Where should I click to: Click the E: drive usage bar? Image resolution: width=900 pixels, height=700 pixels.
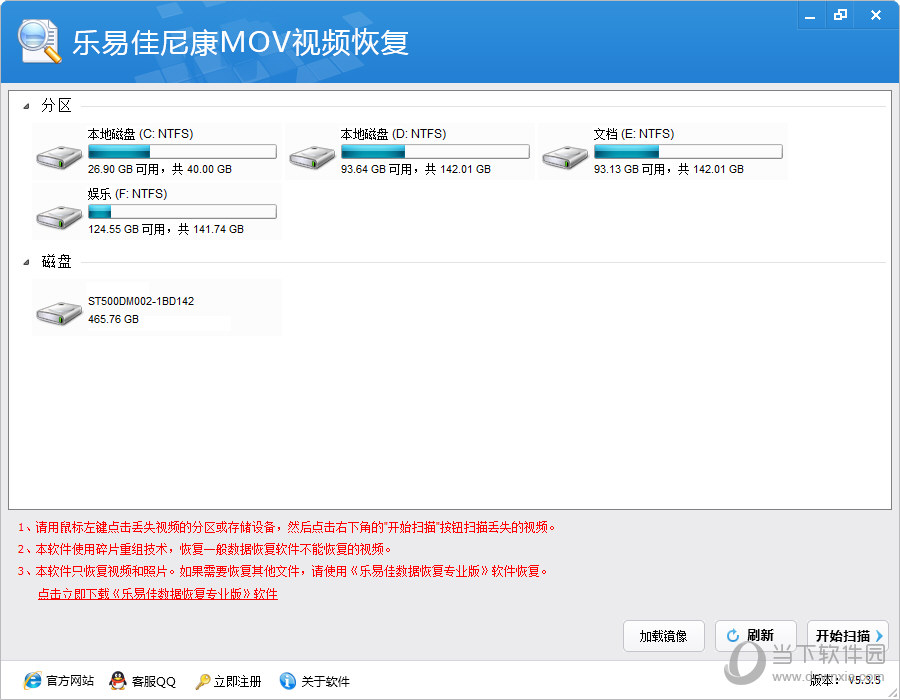pyautogui.click(x=688, y=151)
